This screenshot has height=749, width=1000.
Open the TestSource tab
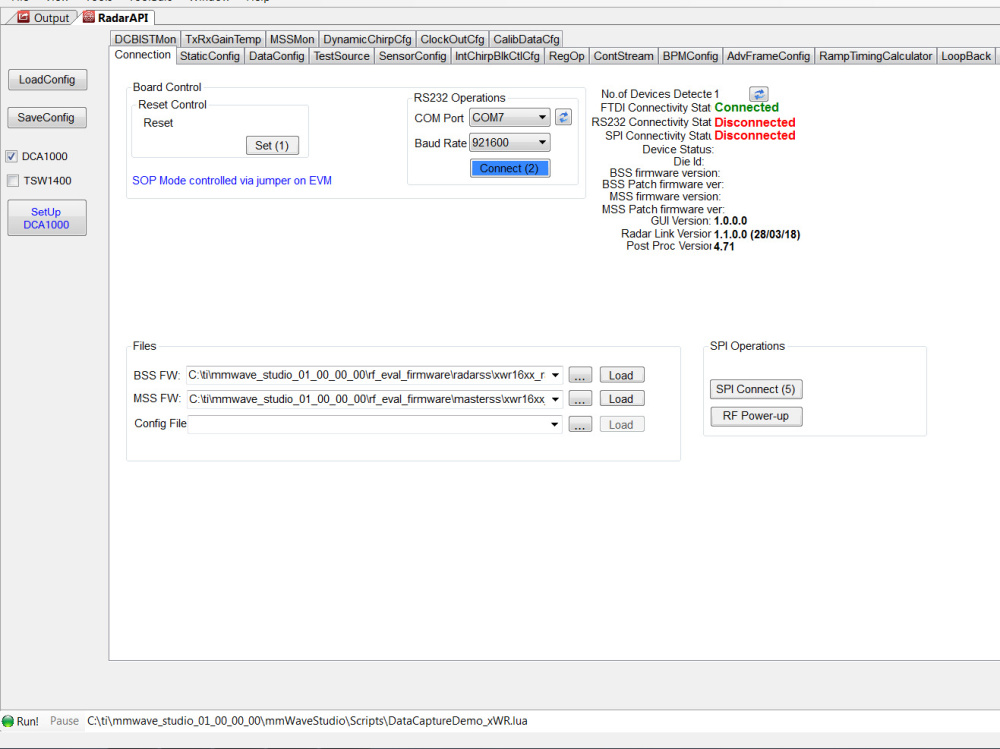point(342,56)
